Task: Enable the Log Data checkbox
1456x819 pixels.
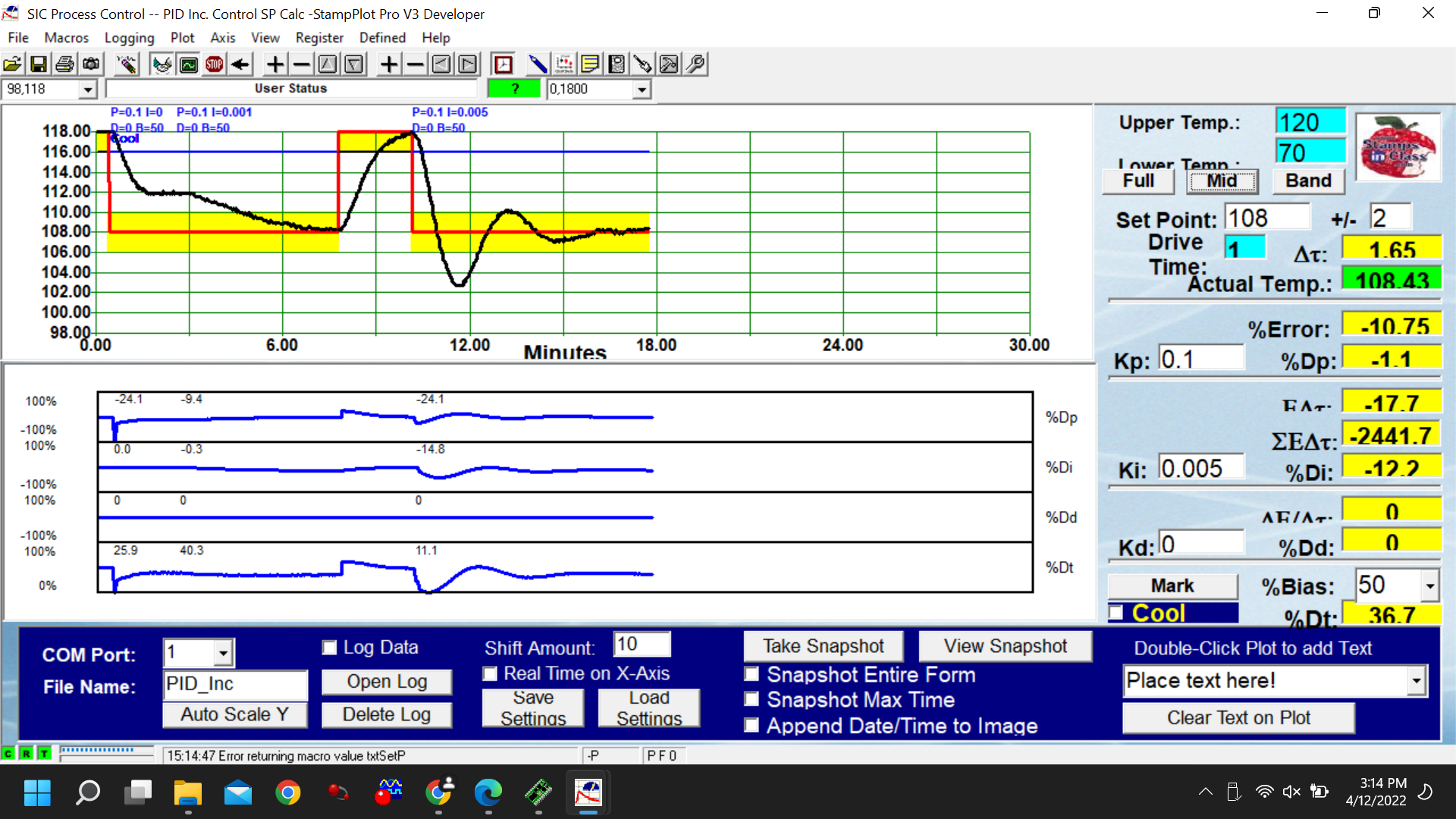Action: (329, 648)
